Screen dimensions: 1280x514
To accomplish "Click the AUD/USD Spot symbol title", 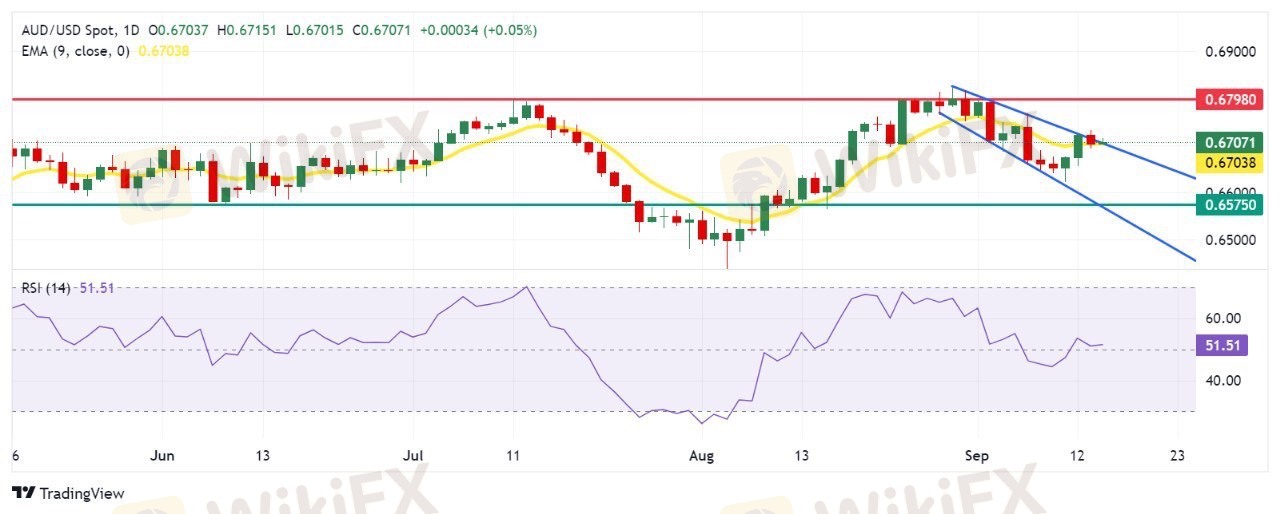I will 63,30.
